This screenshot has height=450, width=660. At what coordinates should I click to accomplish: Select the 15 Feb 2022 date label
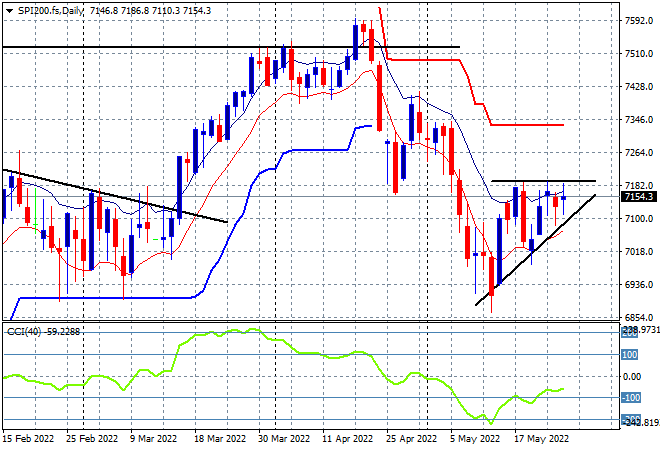point(29,439)
